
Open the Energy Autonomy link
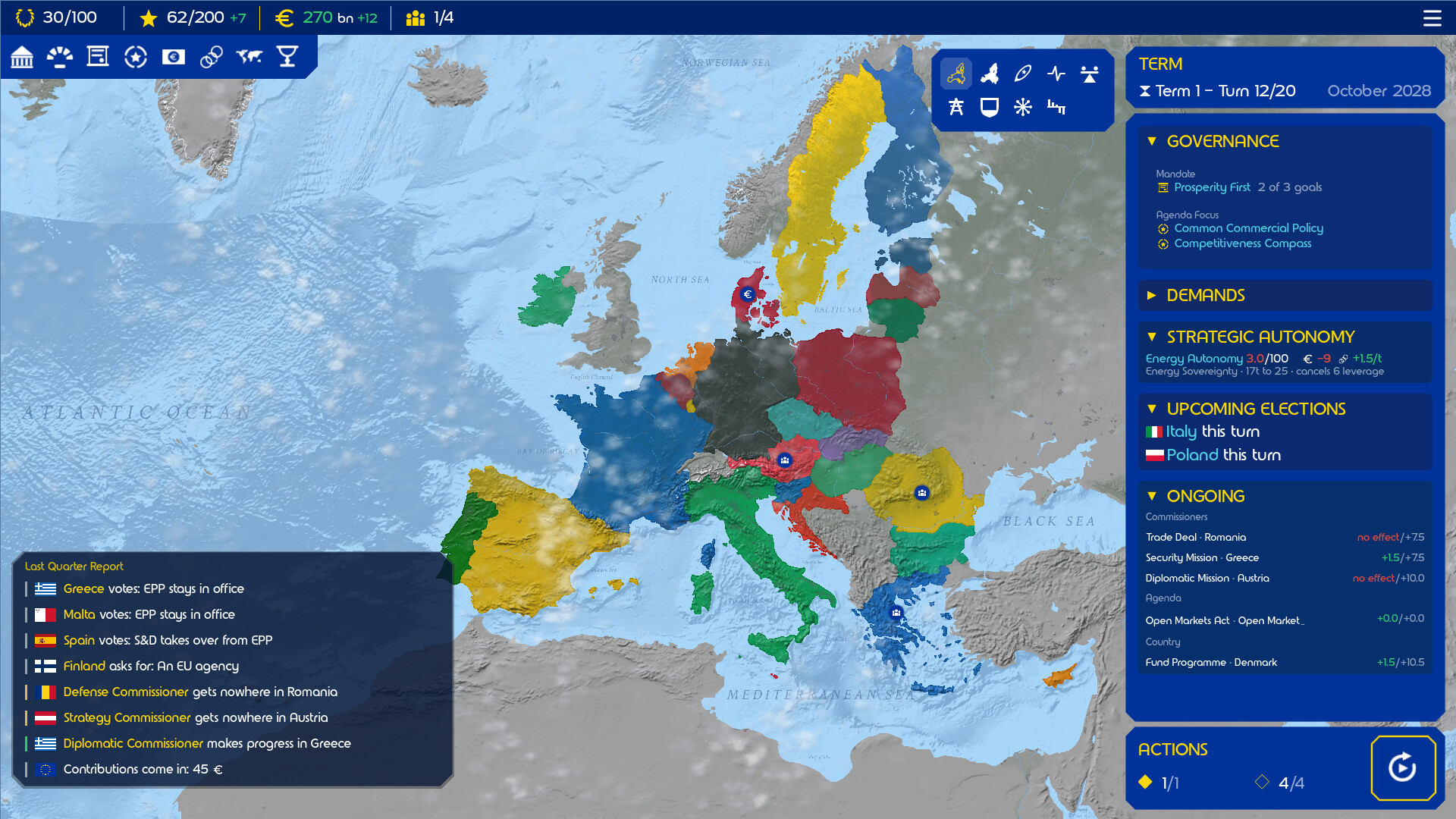coord(1194,359)
